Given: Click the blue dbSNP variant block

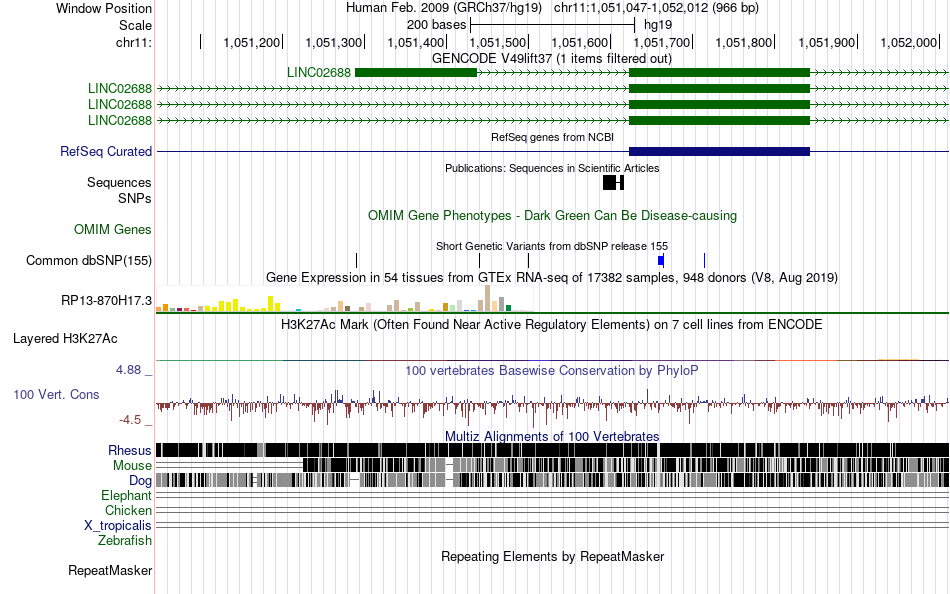Looking at the screenshot, I should pos(661,261).
